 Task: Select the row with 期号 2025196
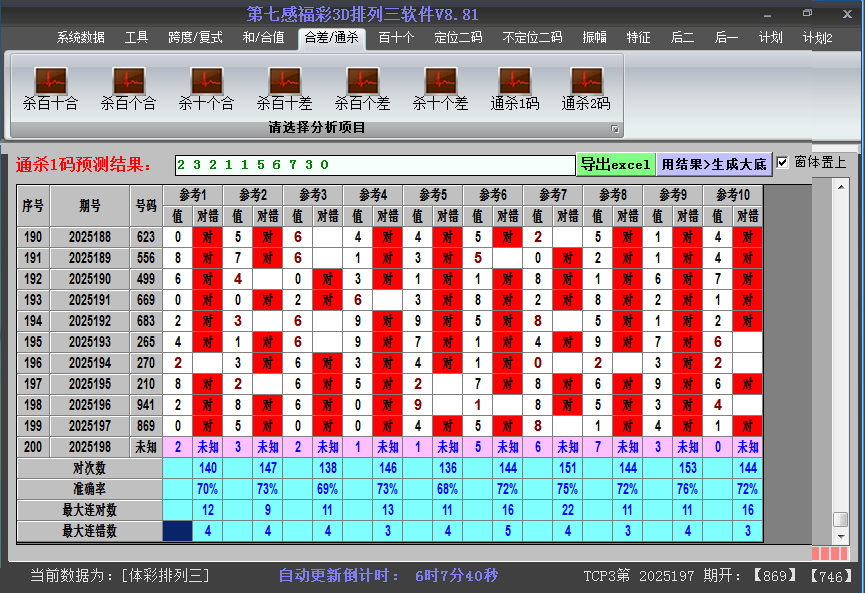click(389, 405)
